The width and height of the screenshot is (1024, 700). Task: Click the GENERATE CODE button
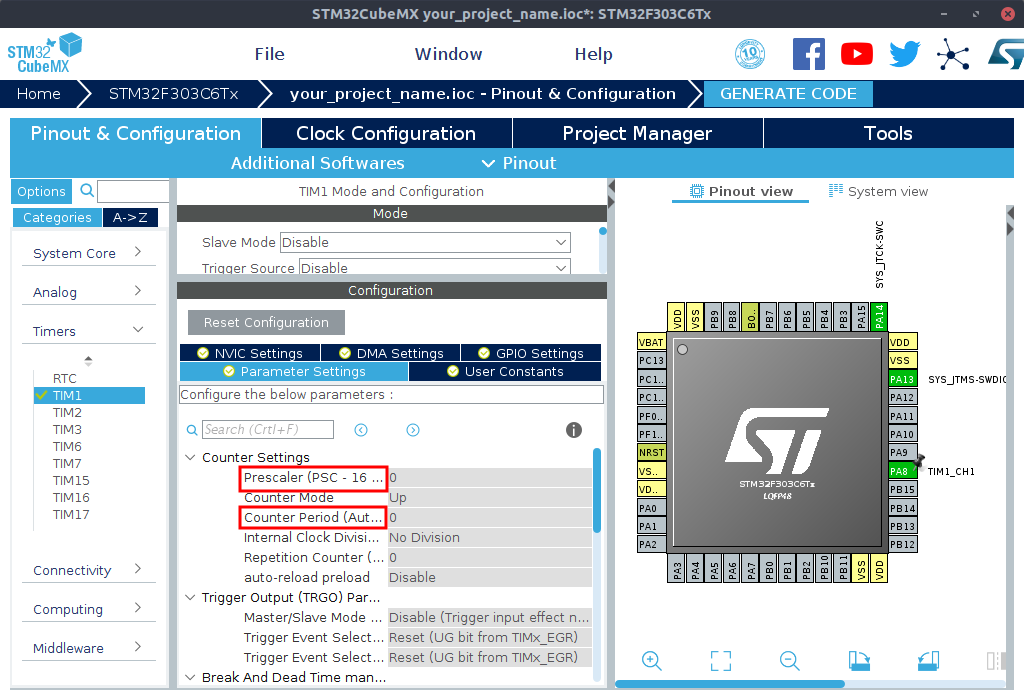(788, 94)
